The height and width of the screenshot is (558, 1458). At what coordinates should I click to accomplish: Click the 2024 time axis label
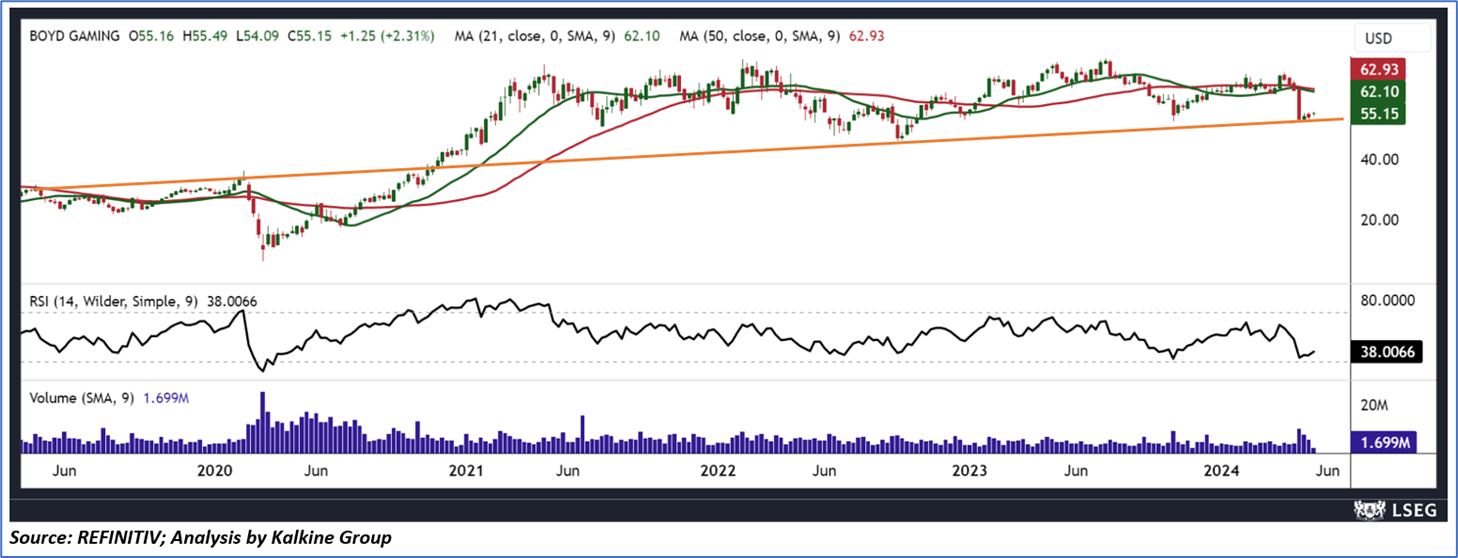1219,471
